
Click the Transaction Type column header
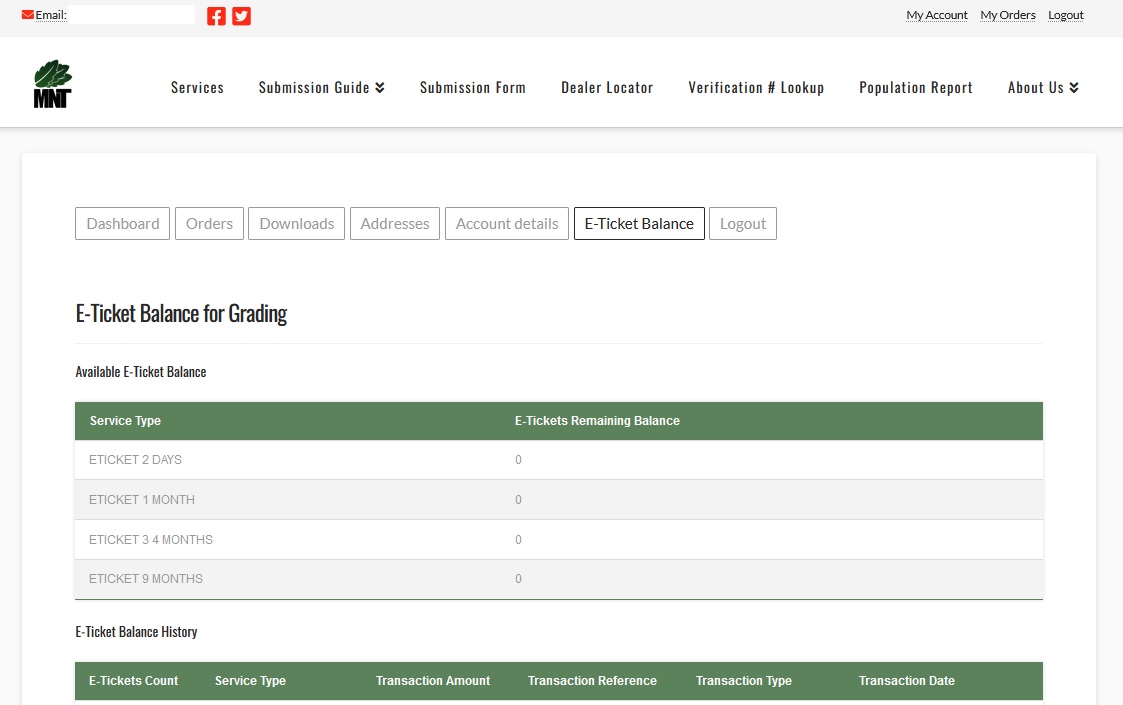click(743, 681)
